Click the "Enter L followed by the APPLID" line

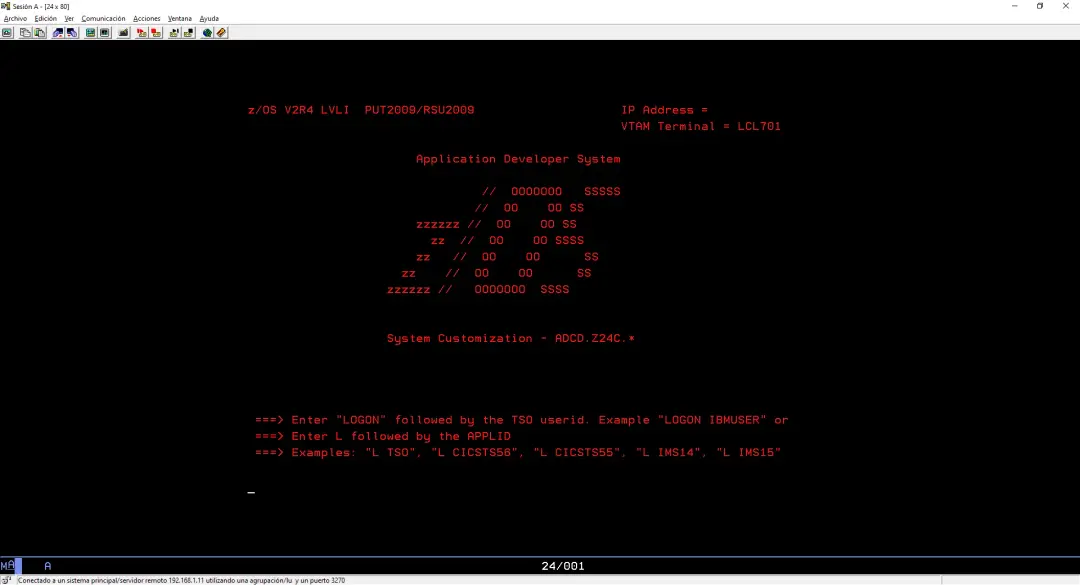click(x=383, y=436)
